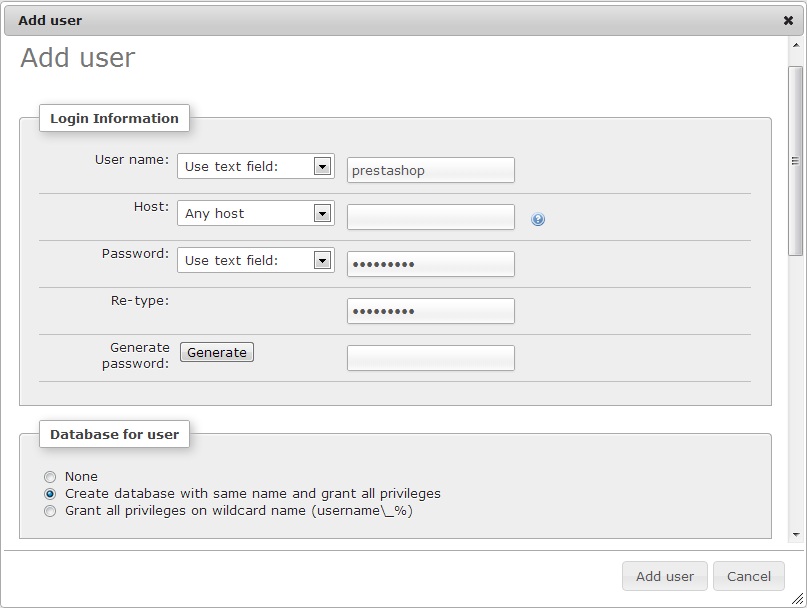Click the vertical scrollbar thumb
The height and width of the screenshot is (608, 807).
coord(796,161)
